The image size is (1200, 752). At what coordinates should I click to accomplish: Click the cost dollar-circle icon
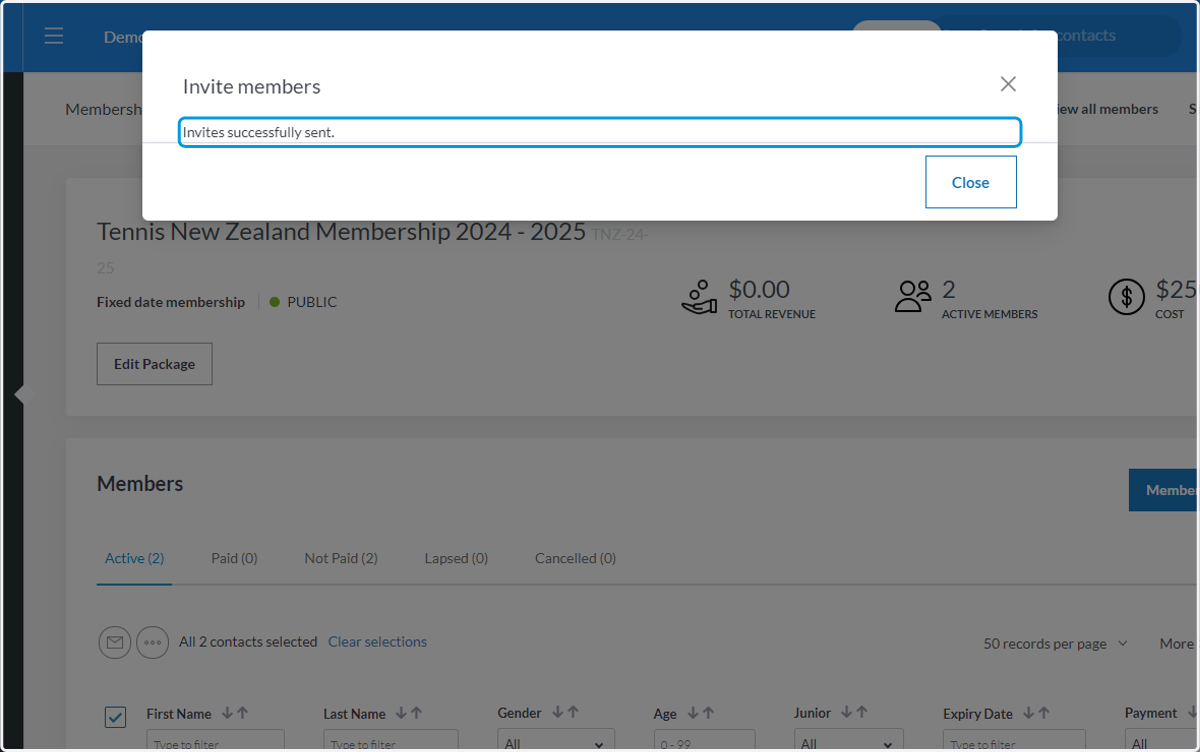[x=1127, y=297]
